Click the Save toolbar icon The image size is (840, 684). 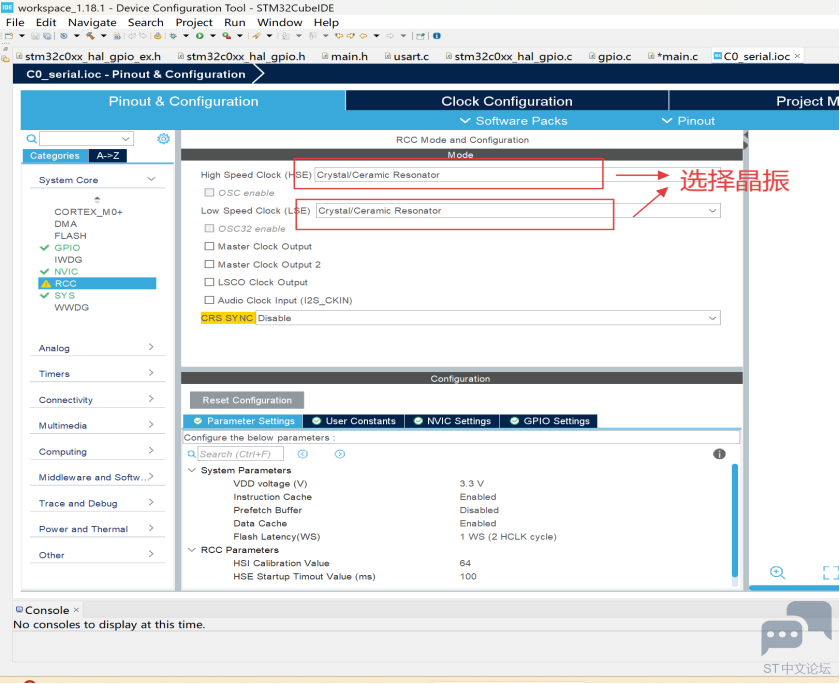tap(35, 36)
